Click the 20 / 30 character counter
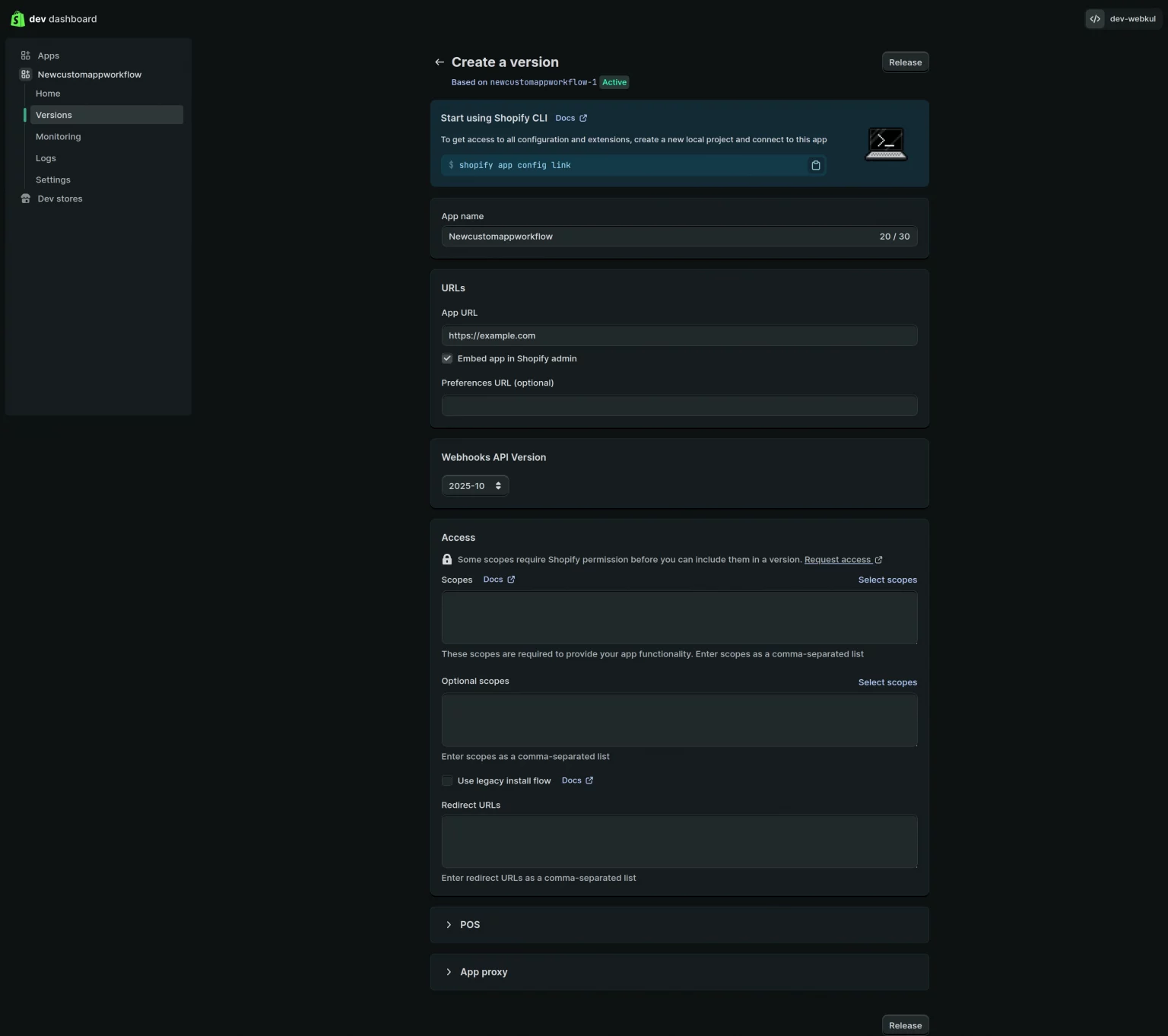 (894, 237)
